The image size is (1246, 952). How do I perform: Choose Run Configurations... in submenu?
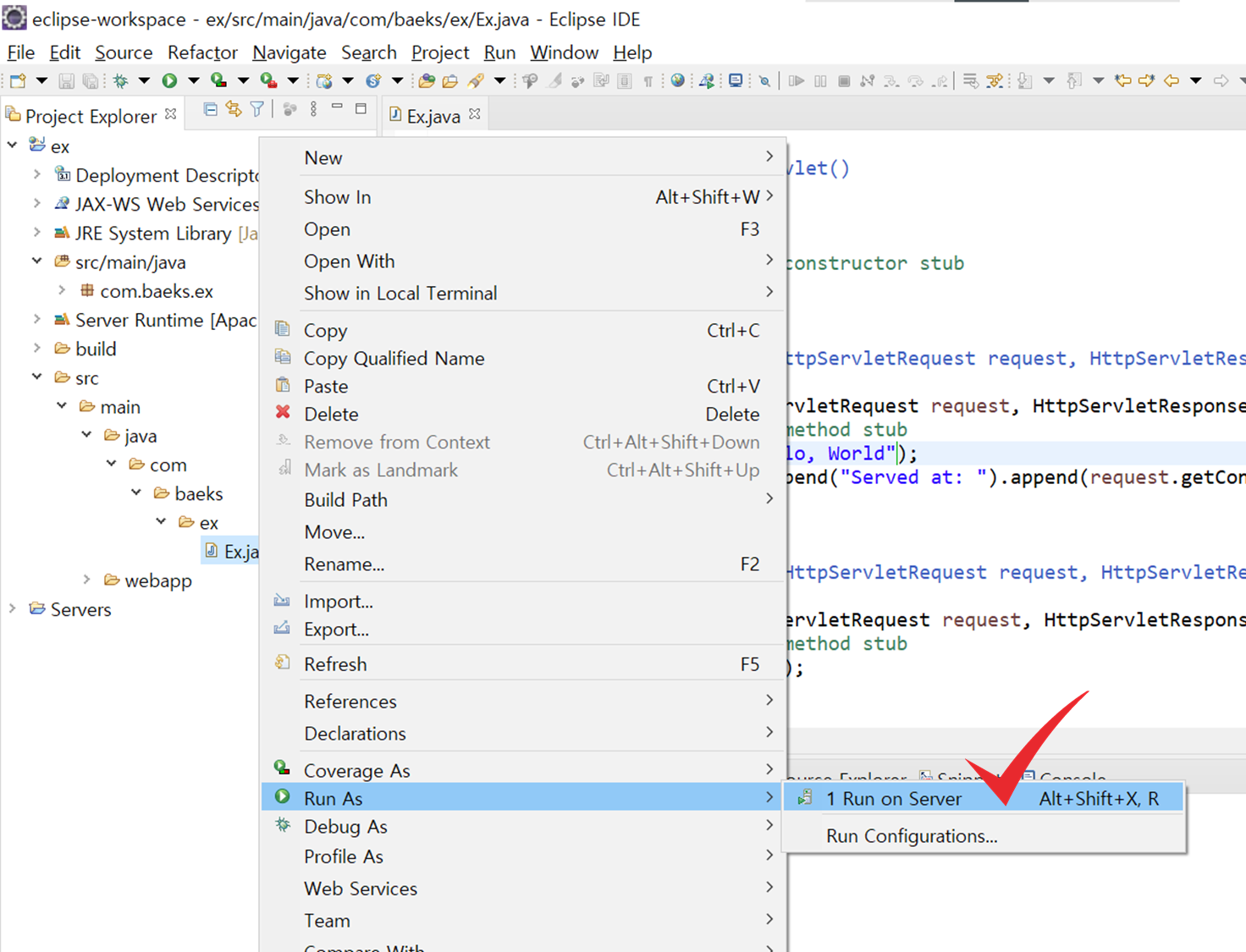pos(984,836)
